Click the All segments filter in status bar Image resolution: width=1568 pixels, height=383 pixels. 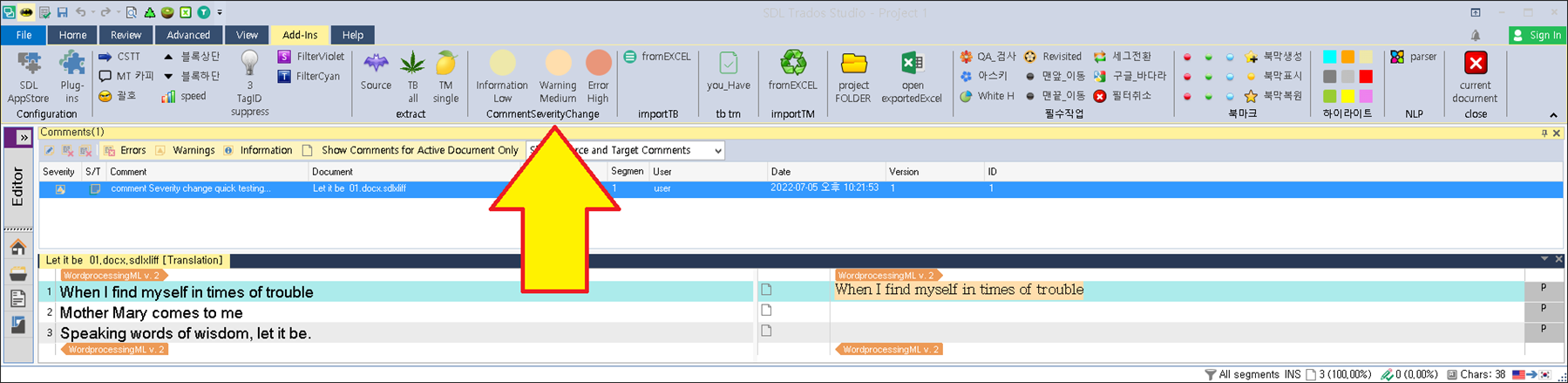[x=1244, y=374]
